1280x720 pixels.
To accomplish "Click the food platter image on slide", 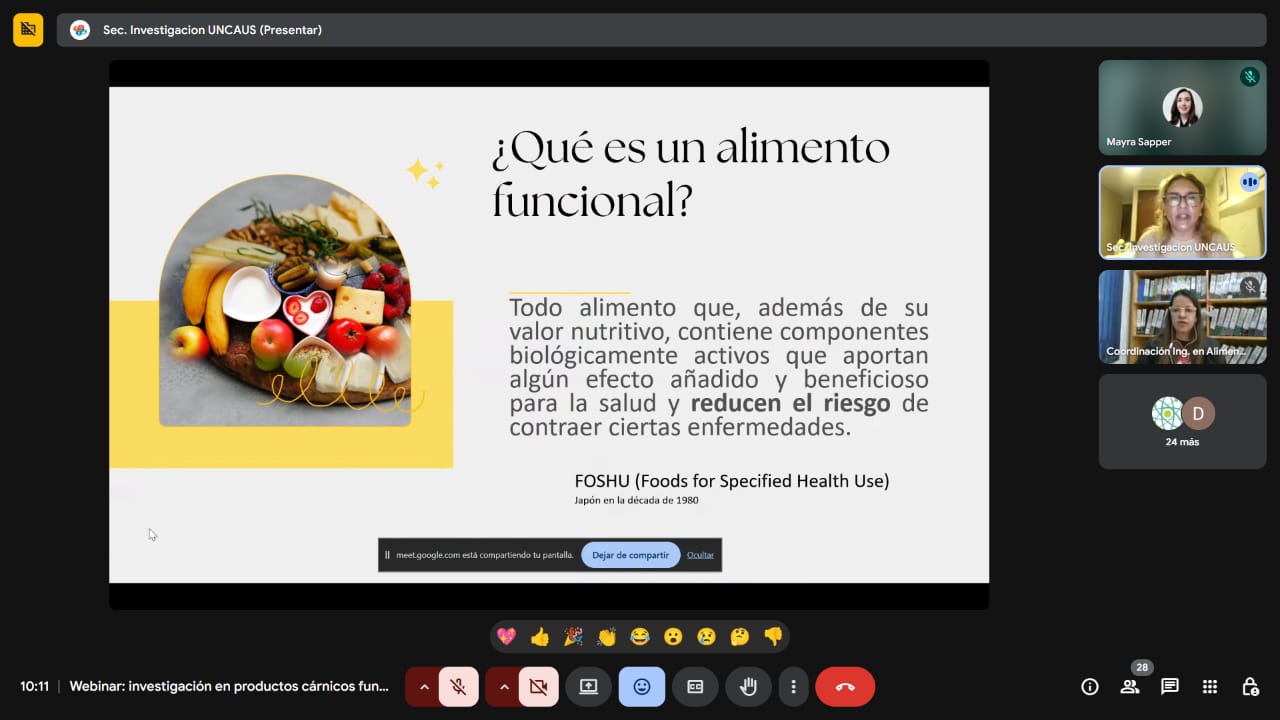I will (285, 300).
